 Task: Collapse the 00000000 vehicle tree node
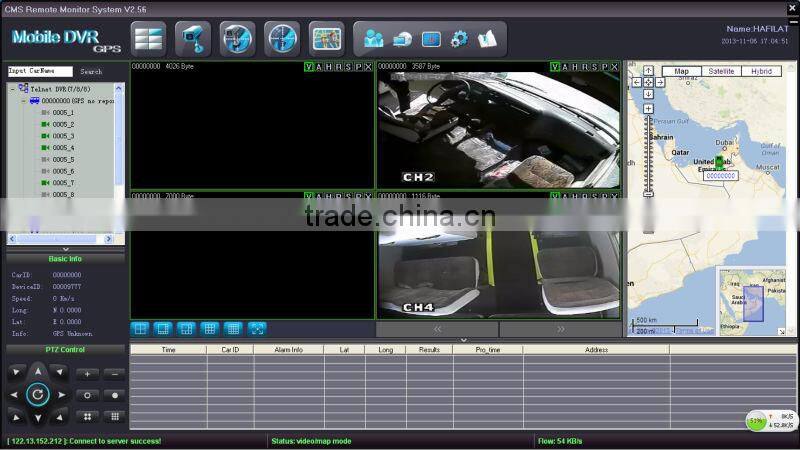[24, 101]
